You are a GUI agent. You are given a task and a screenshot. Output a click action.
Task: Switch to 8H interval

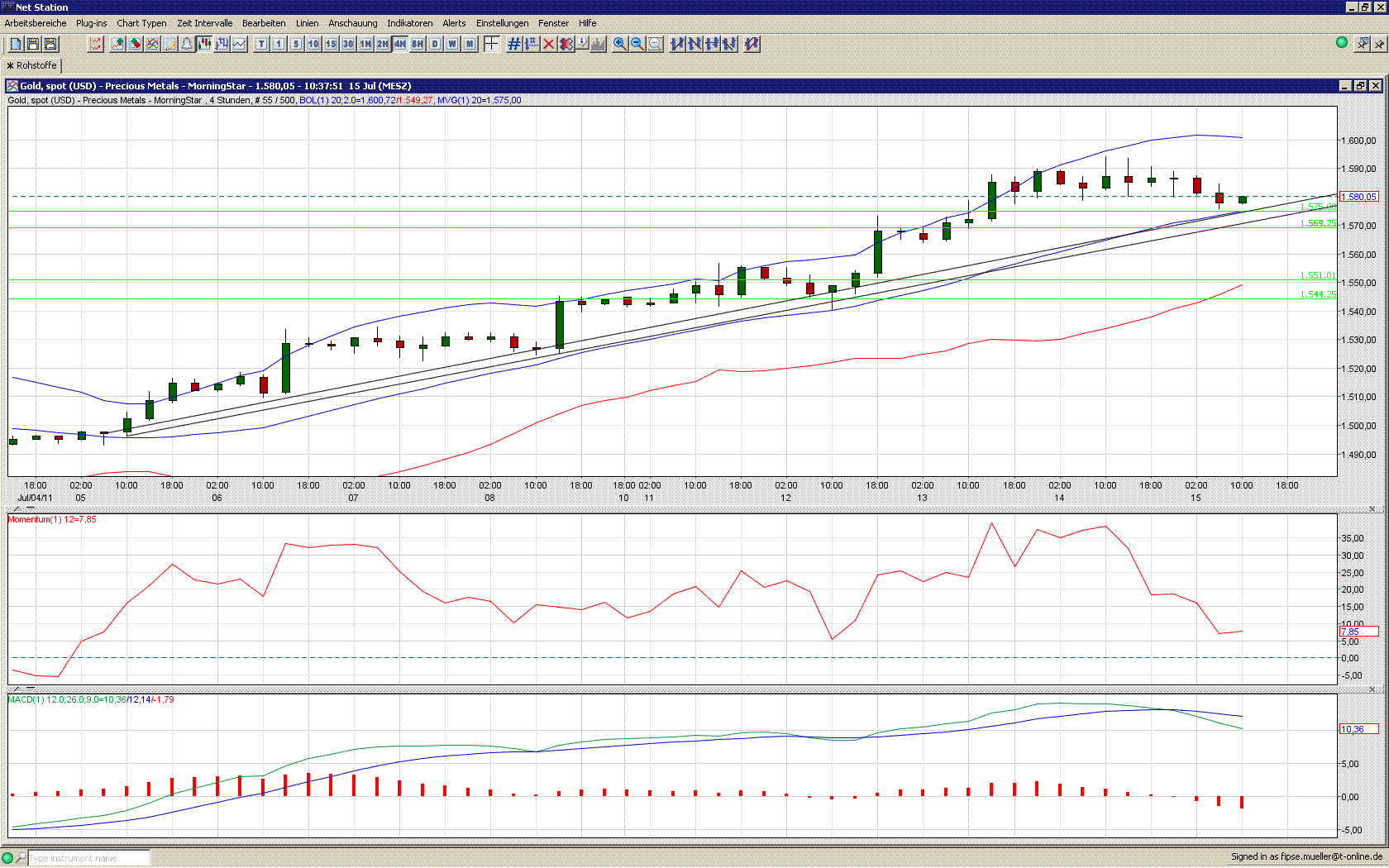[x=418, y=44]
